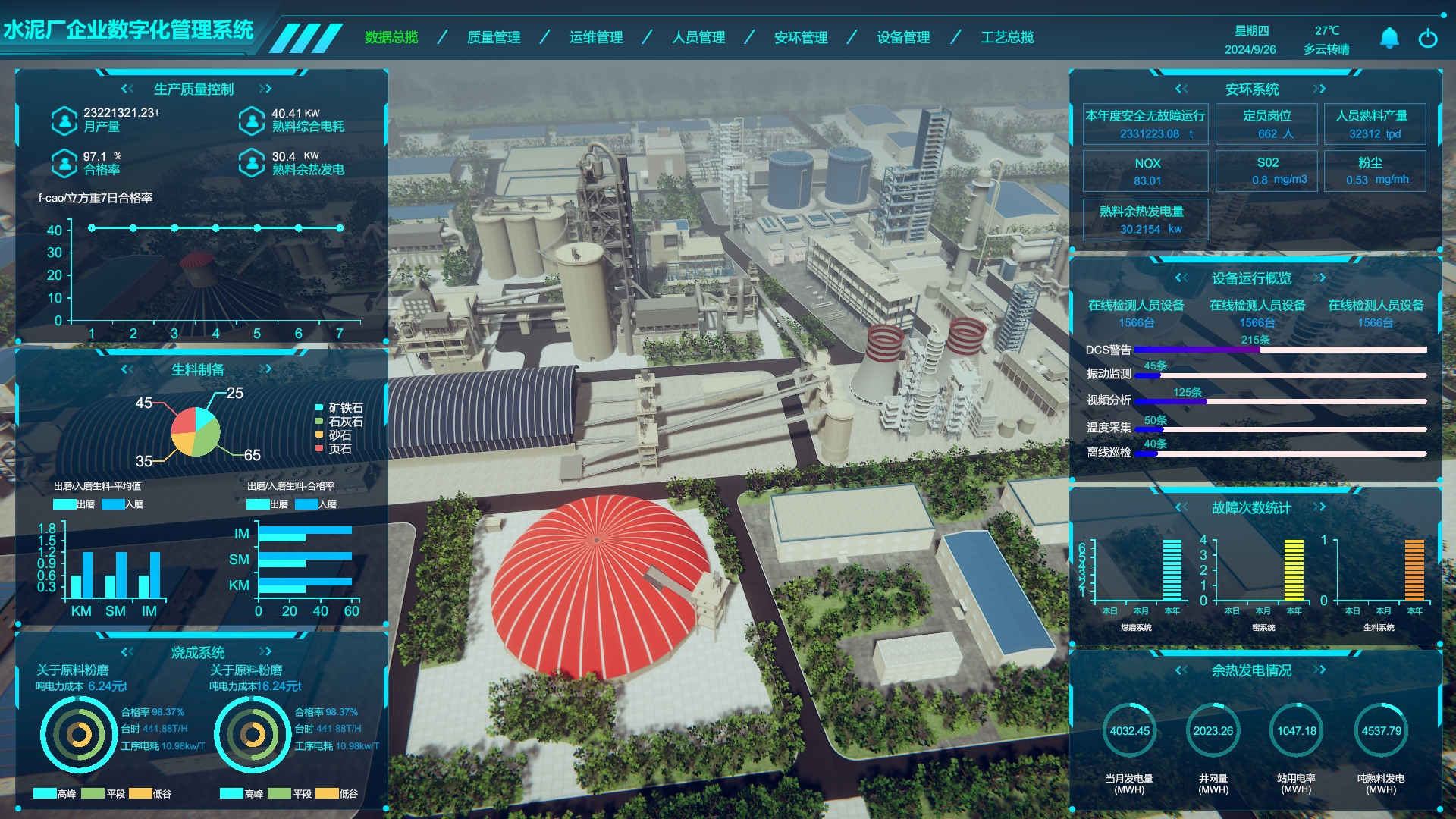Click the 定员岗位 info card
1456x819 pixels.
pyautogui.click(x=1266, y=124)
